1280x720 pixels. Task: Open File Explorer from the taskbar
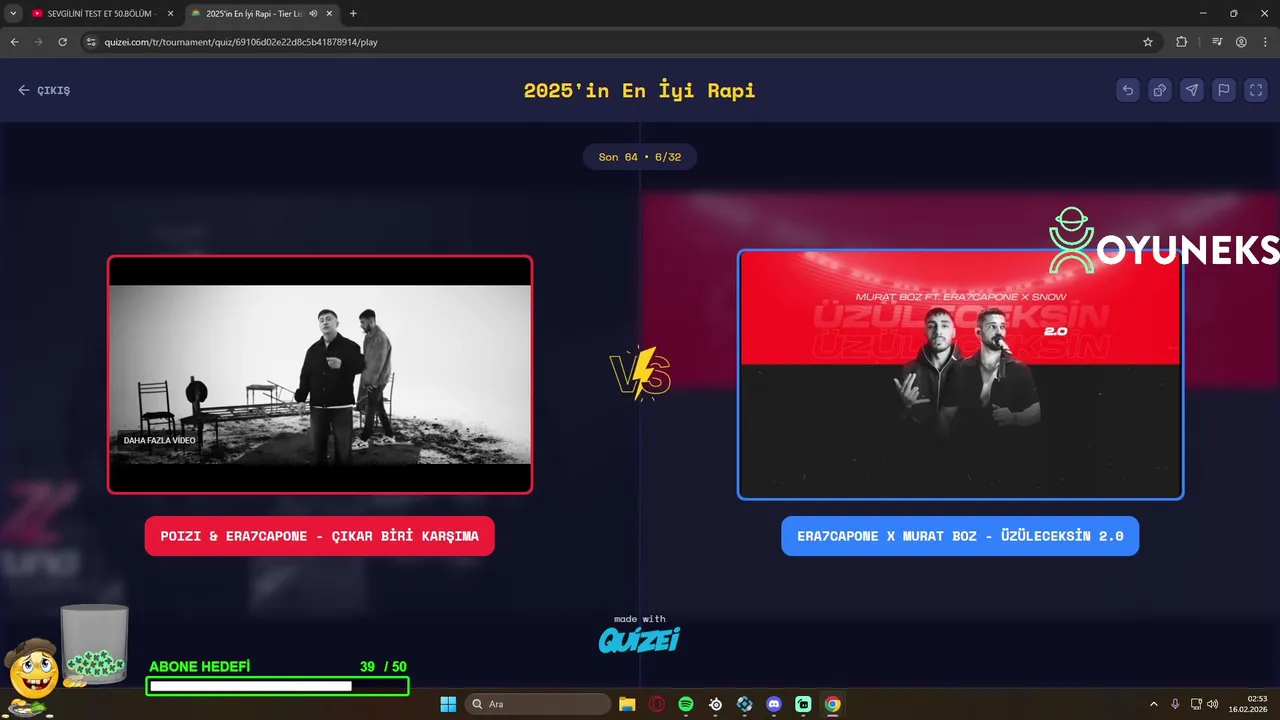click(x=627, y=704)
